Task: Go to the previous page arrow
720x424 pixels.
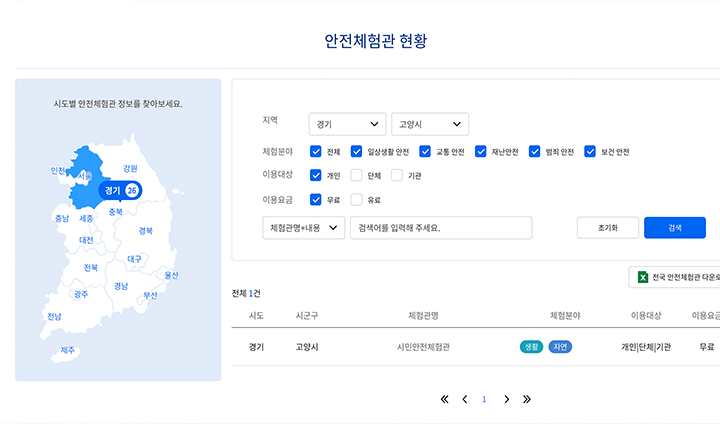Action: point(465,399)
